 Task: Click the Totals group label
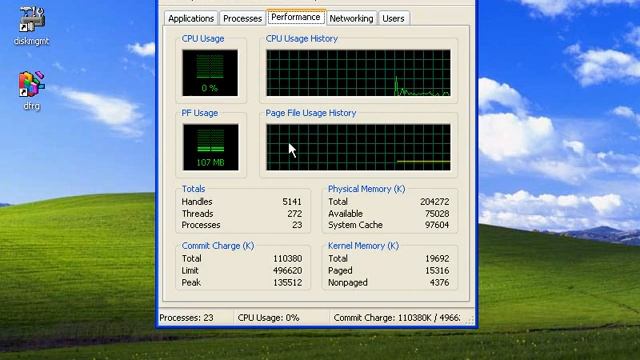pyautogui.click(x=193, y=189)
